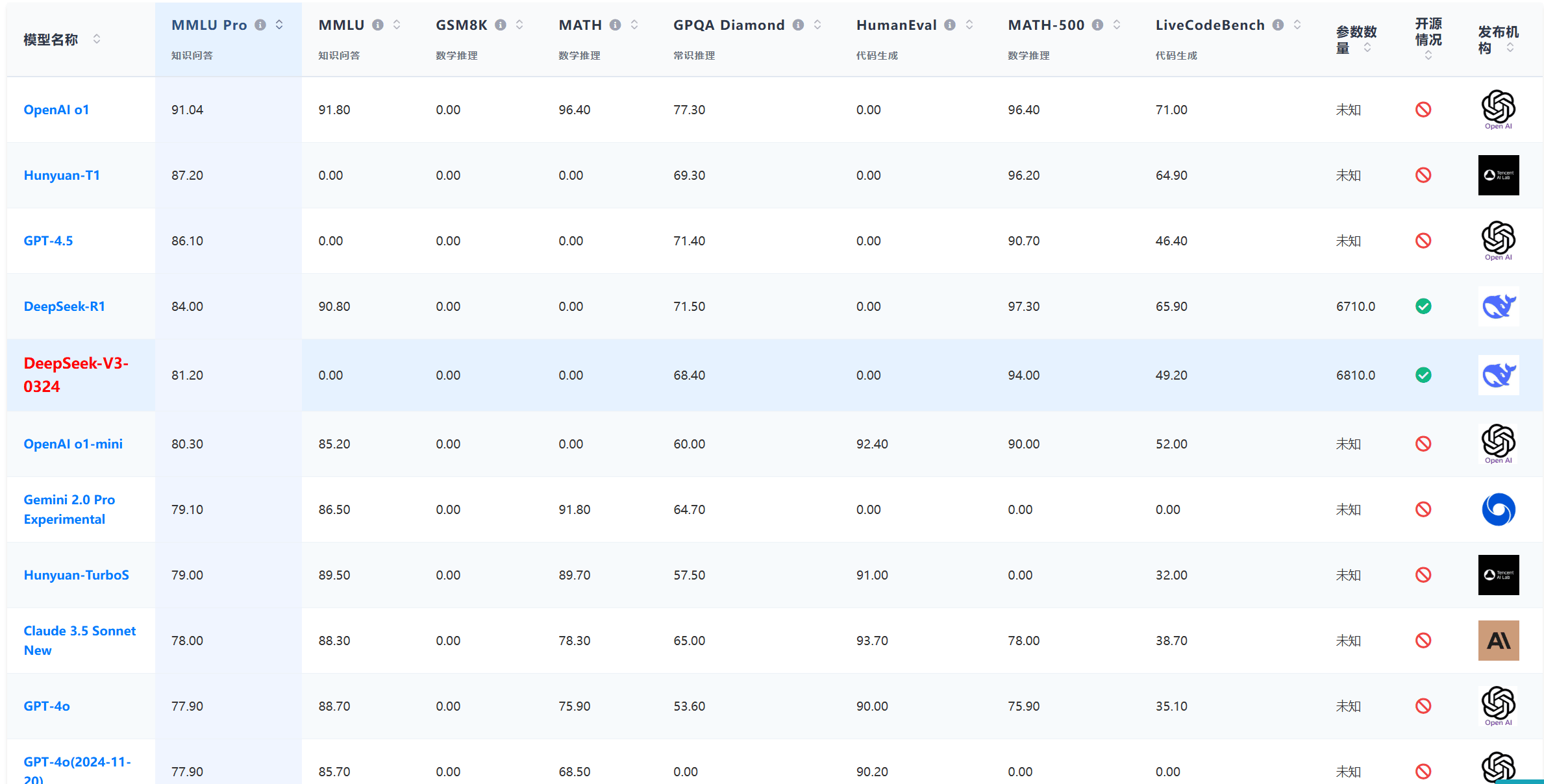Show the GPQA Diamond info icon
This screenshot has height=784, width=1544.
pos(798,25)
